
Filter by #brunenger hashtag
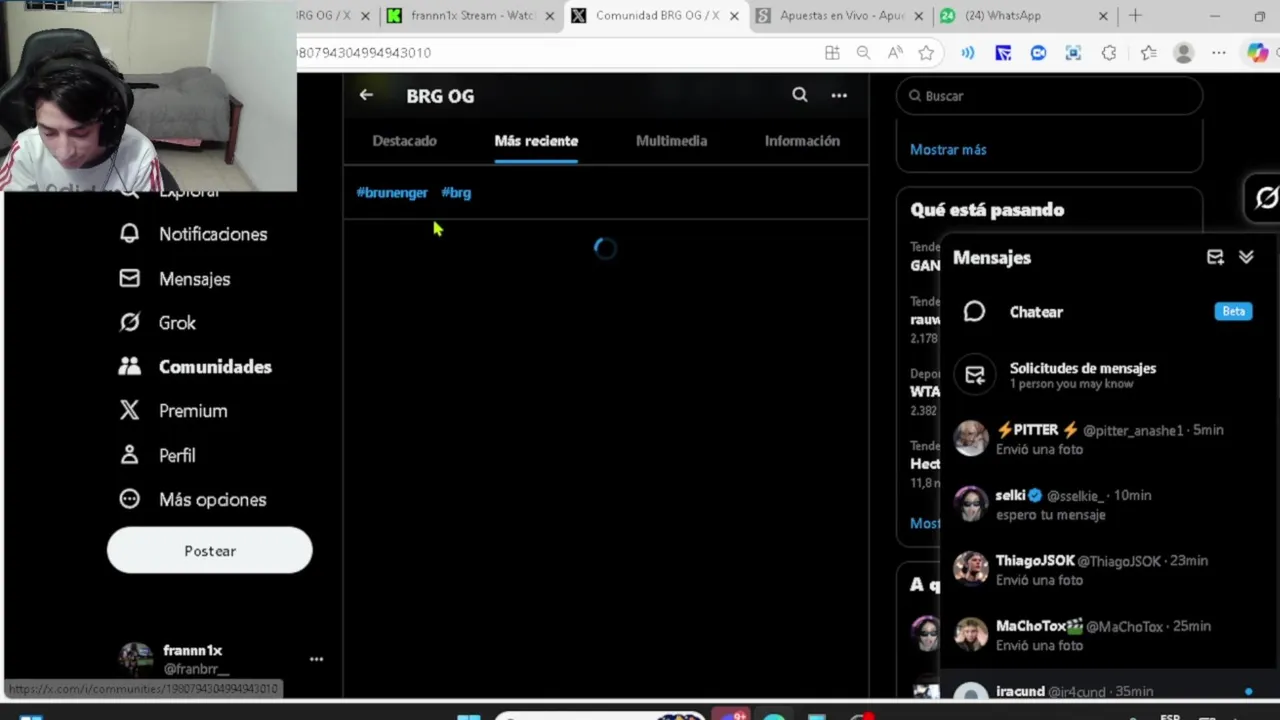392,193
